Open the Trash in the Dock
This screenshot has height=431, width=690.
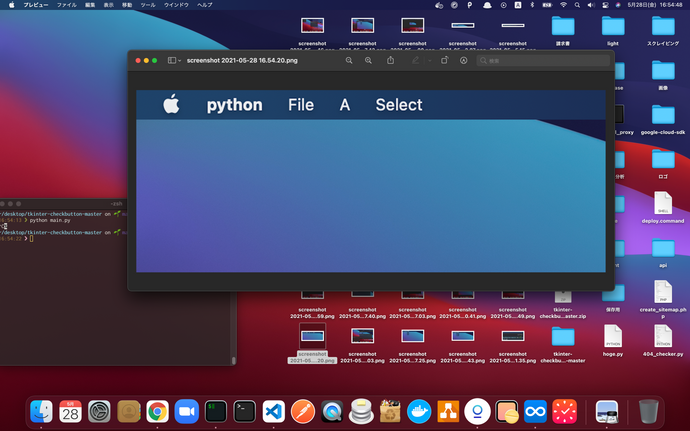pos(648,412)
